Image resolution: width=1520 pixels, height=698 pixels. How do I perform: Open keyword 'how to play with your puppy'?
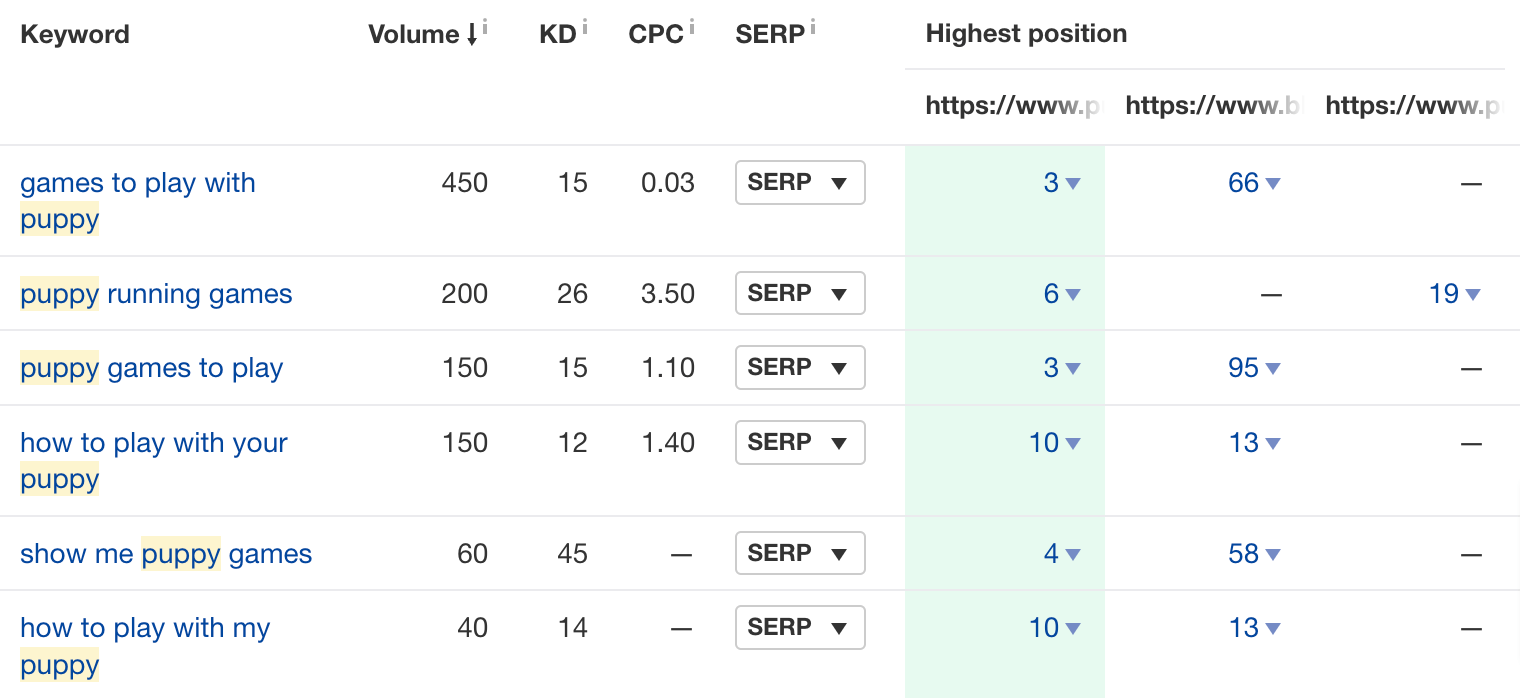click(x=153, y=442)
